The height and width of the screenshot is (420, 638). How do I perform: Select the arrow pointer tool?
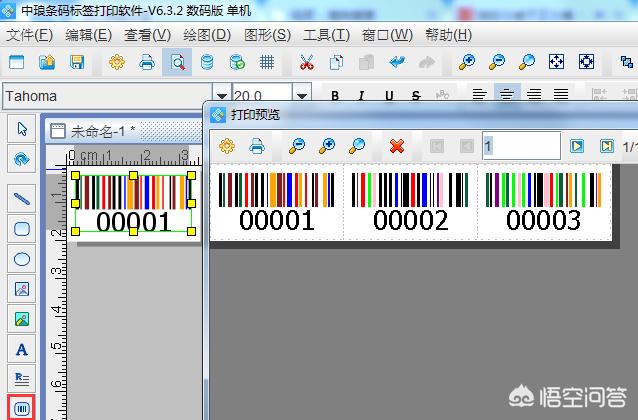[x=22, y=129]
